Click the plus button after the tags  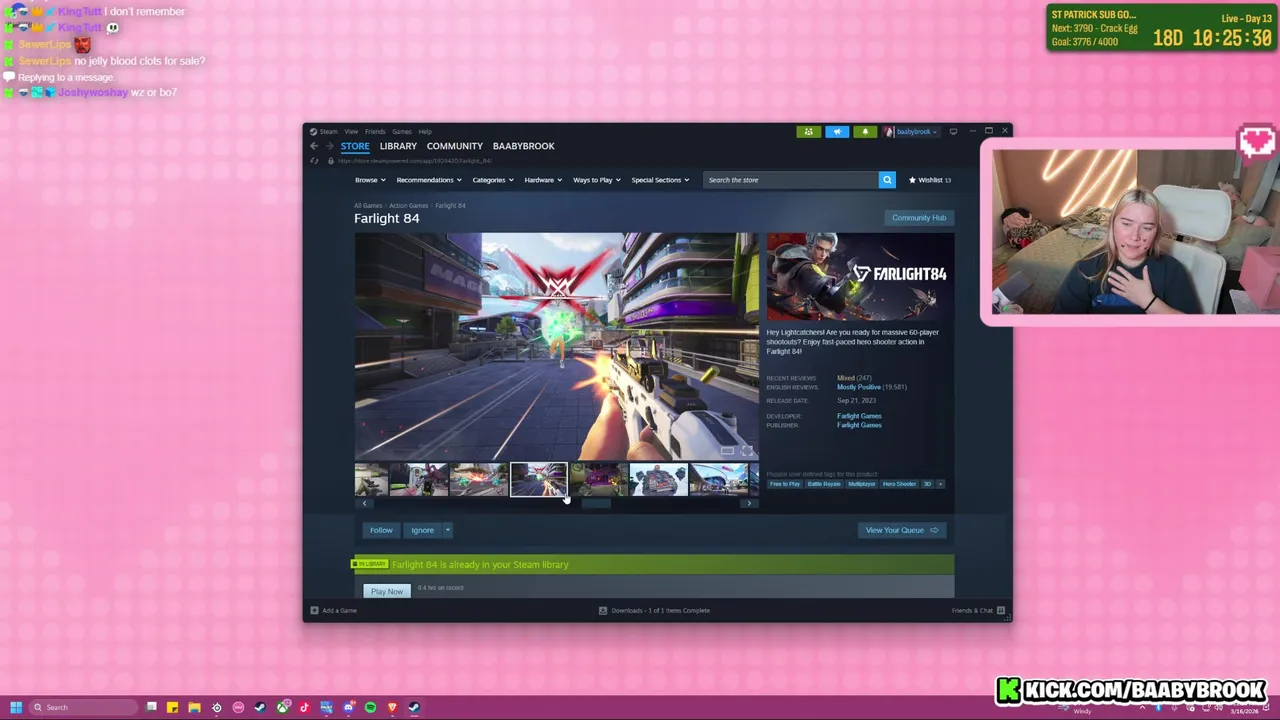tap(940, 484)
